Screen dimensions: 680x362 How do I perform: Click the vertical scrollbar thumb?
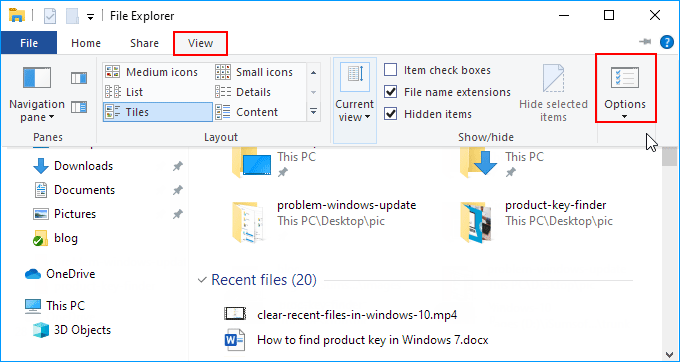pos(669,157)
